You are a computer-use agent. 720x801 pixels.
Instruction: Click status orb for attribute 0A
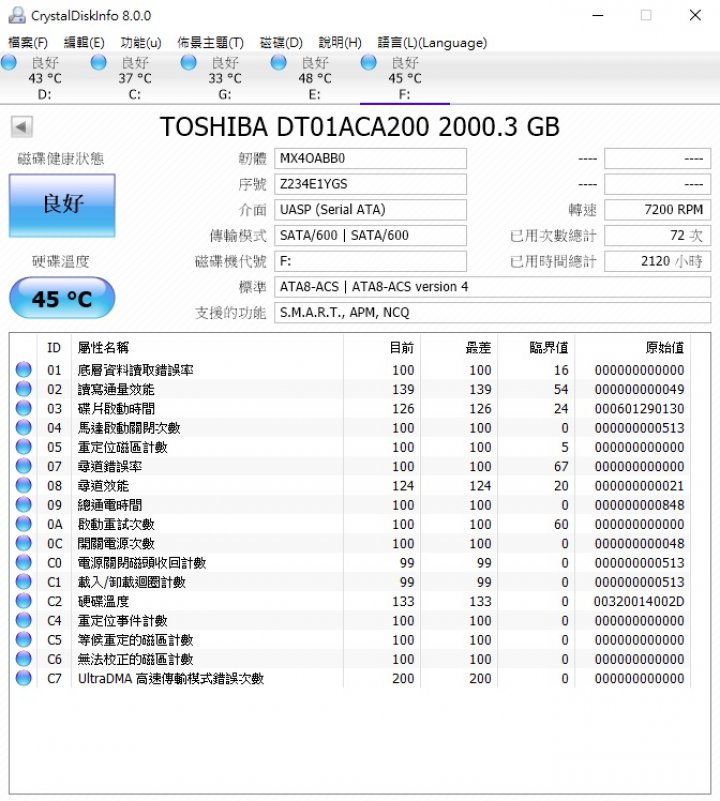pos(24,524)
